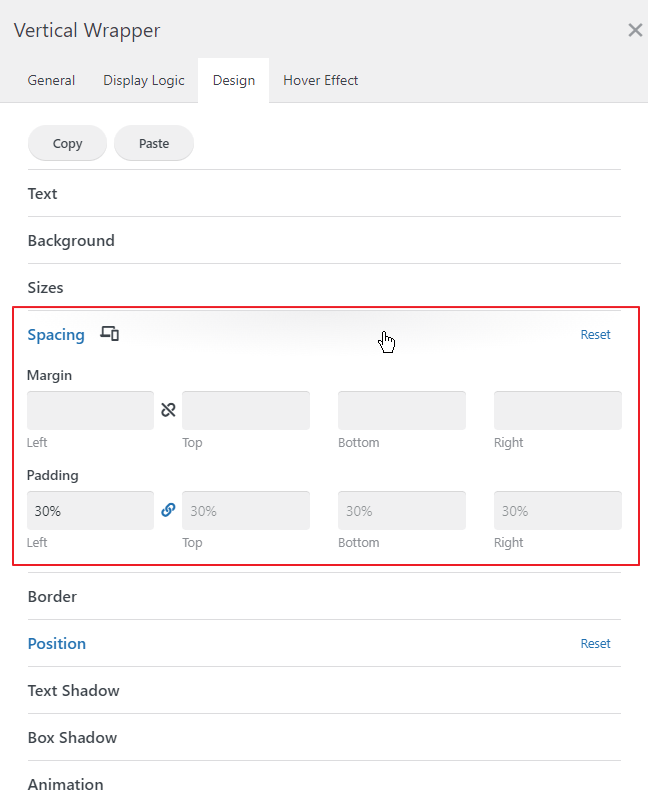This screenshot has height=803, width=648.
Task: Focus the Margin Top field
Action: tap(246, 410)
